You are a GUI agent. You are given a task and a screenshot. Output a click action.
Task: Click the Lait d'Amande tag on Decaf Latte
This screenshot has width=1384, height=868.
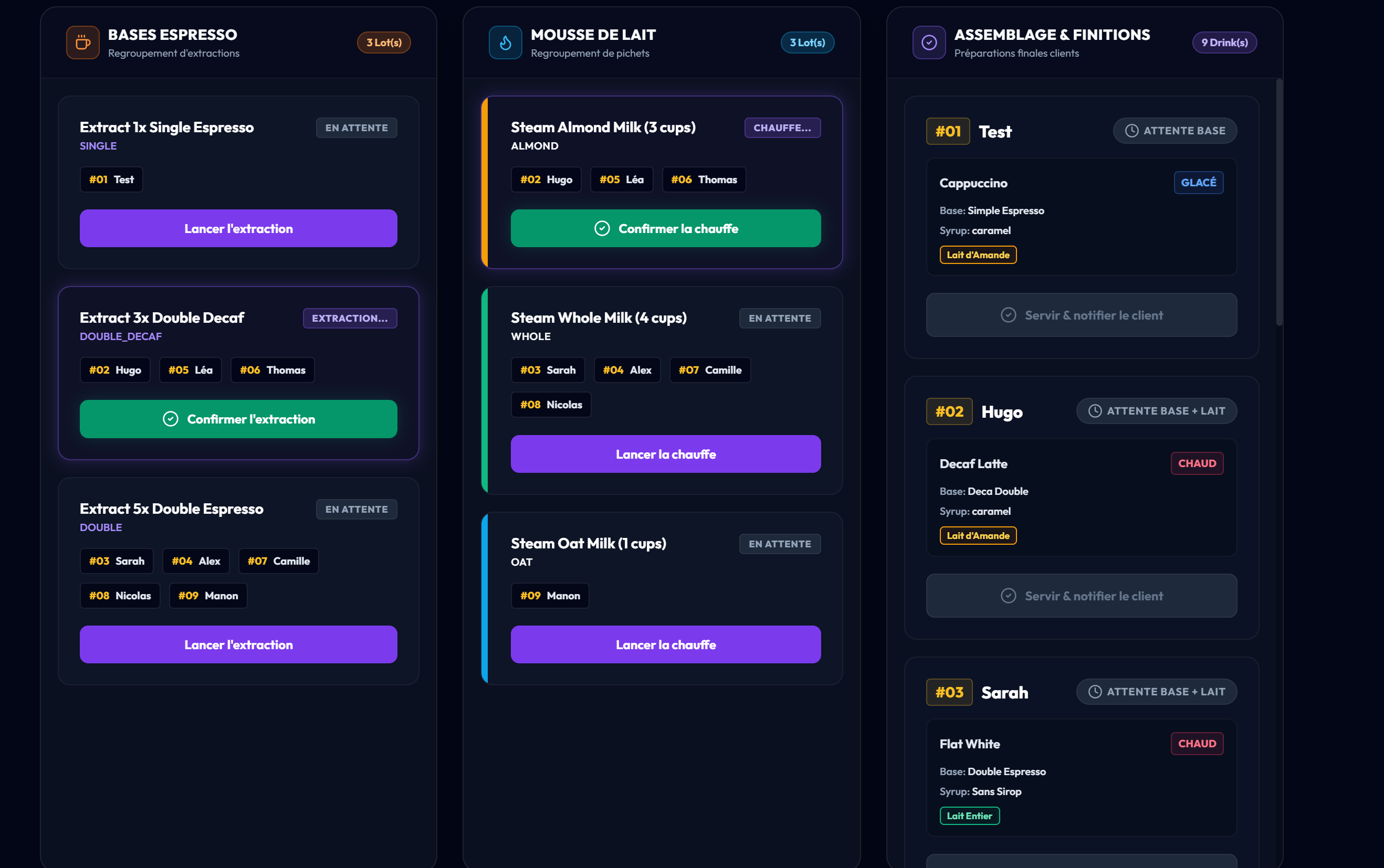pos(978,536)
